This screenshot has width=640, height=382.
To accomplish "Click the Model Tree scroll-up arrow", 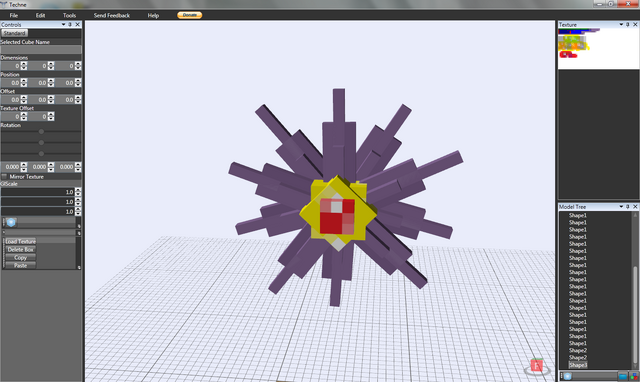I will pyautogui.click(x=635, y=215).
